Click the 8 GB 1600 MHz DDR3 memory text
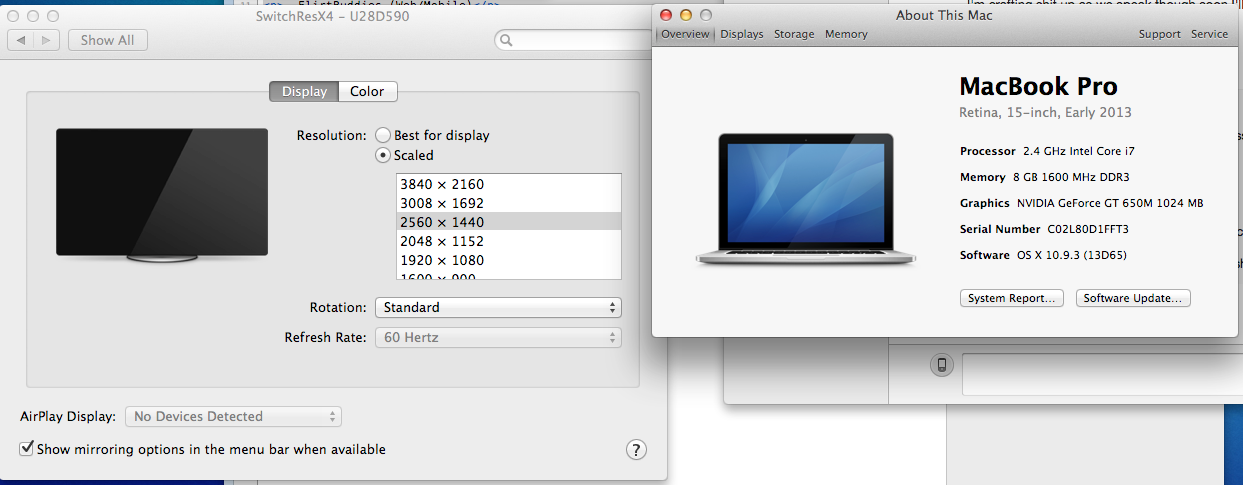The width and height of the screenshot is (1243, 485). tap(1072, 177)
